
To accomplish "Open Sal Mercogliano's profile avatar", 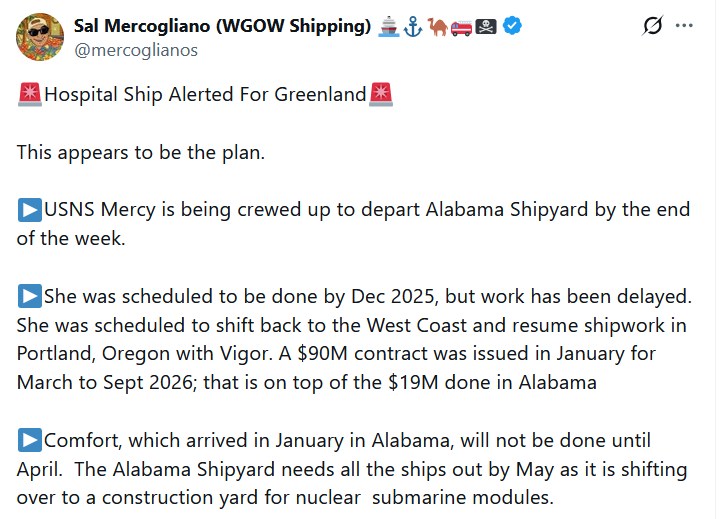I will 40,37.
